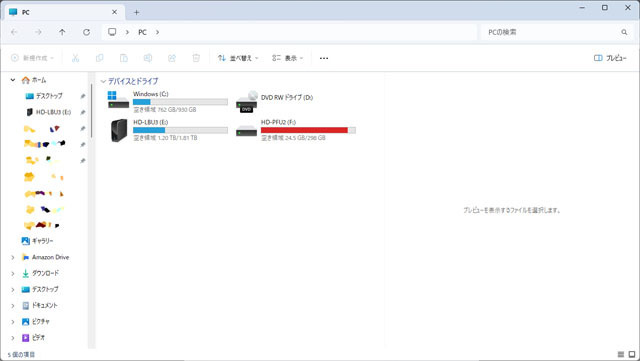640x361 pixels.
Task: Click PC in the address breadcrumb
Action: pos(142,32)
